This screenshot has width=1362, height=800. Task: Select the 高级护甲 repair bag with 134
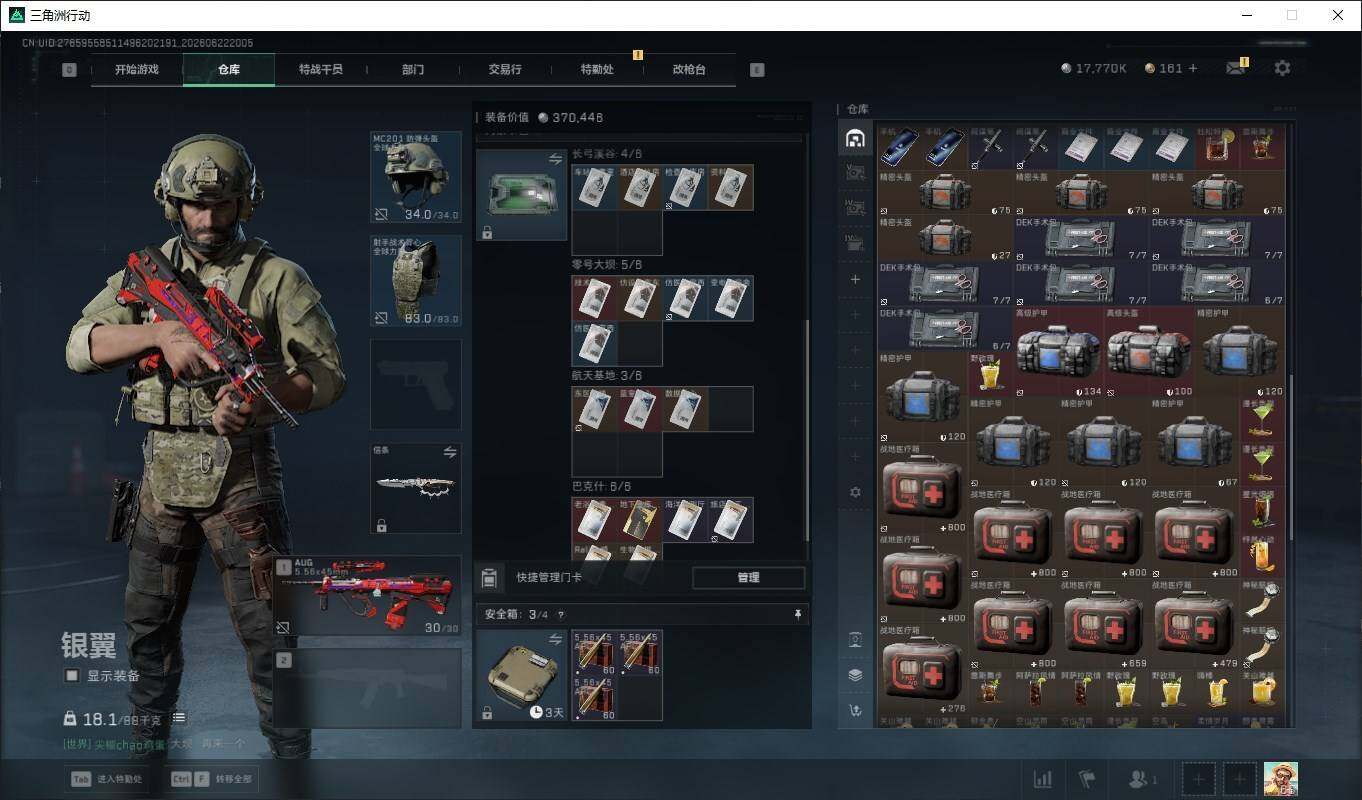(x=1058, y=352)
